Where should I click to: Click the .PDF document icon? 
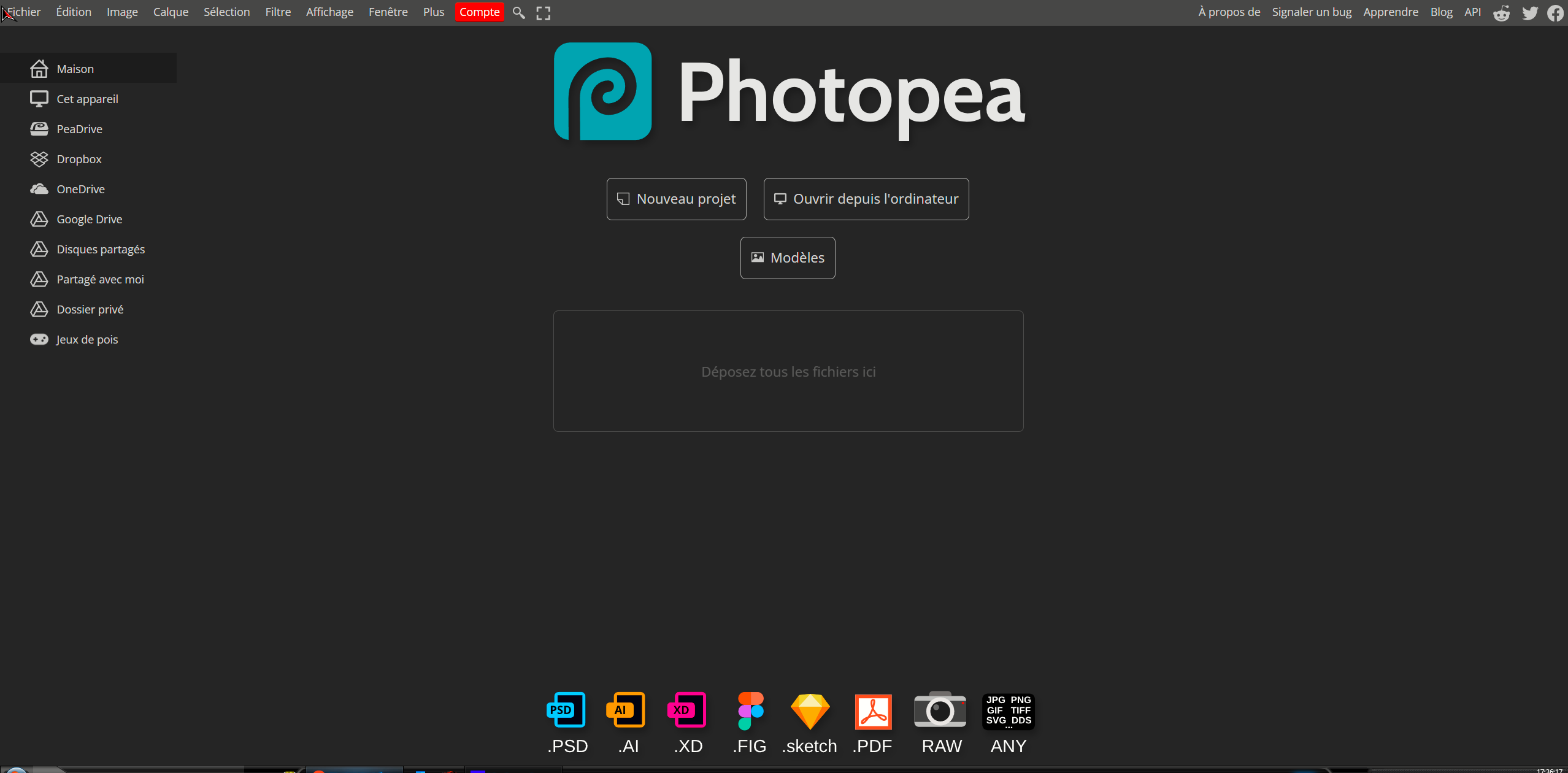tap(872, 710)
